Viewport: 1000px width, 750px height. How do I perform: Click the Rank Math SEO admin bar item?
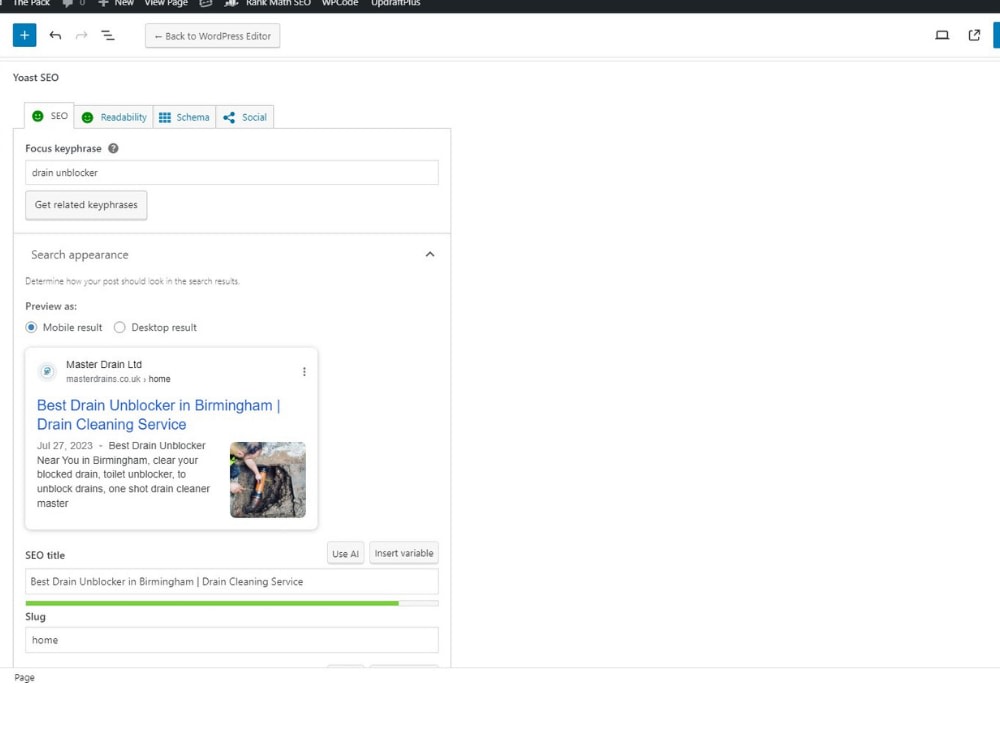click(268, 3)
